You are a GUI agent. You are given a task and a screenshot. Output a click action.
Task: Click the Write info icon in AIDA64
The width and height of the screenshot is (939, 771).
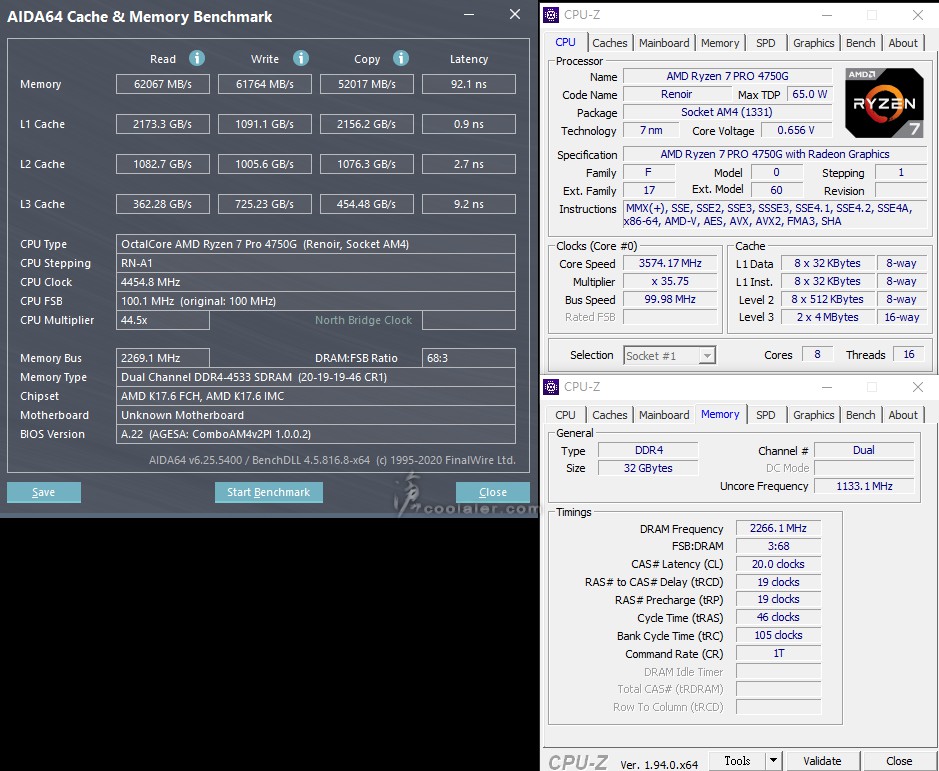(x=301, y=58)
